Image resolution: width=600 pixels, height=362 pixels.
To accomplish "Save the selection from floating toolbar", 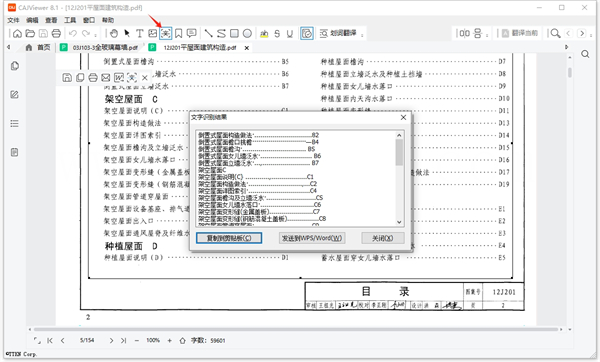I will tap(67, 78).
